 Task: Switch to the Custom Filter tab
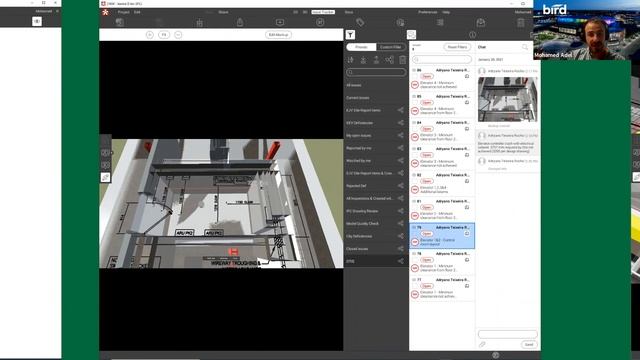click(x=391, y=47)
